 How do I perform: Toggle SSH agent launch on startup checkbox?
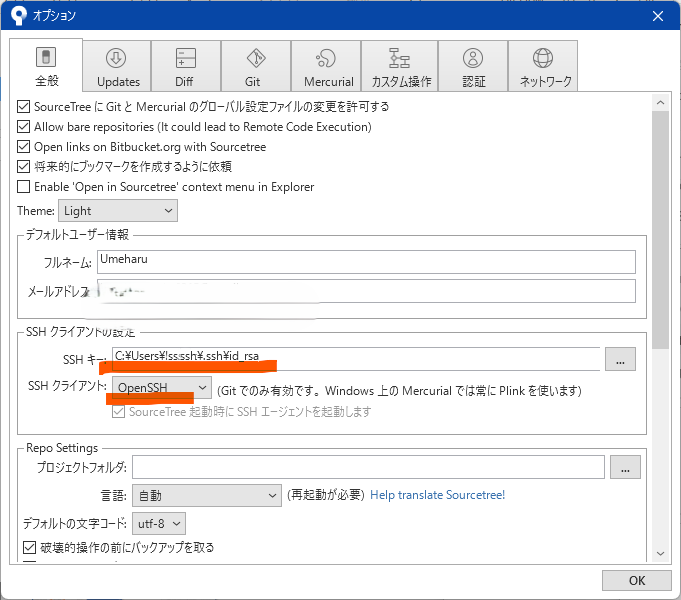pyautogui.click(x=119, y=411)
